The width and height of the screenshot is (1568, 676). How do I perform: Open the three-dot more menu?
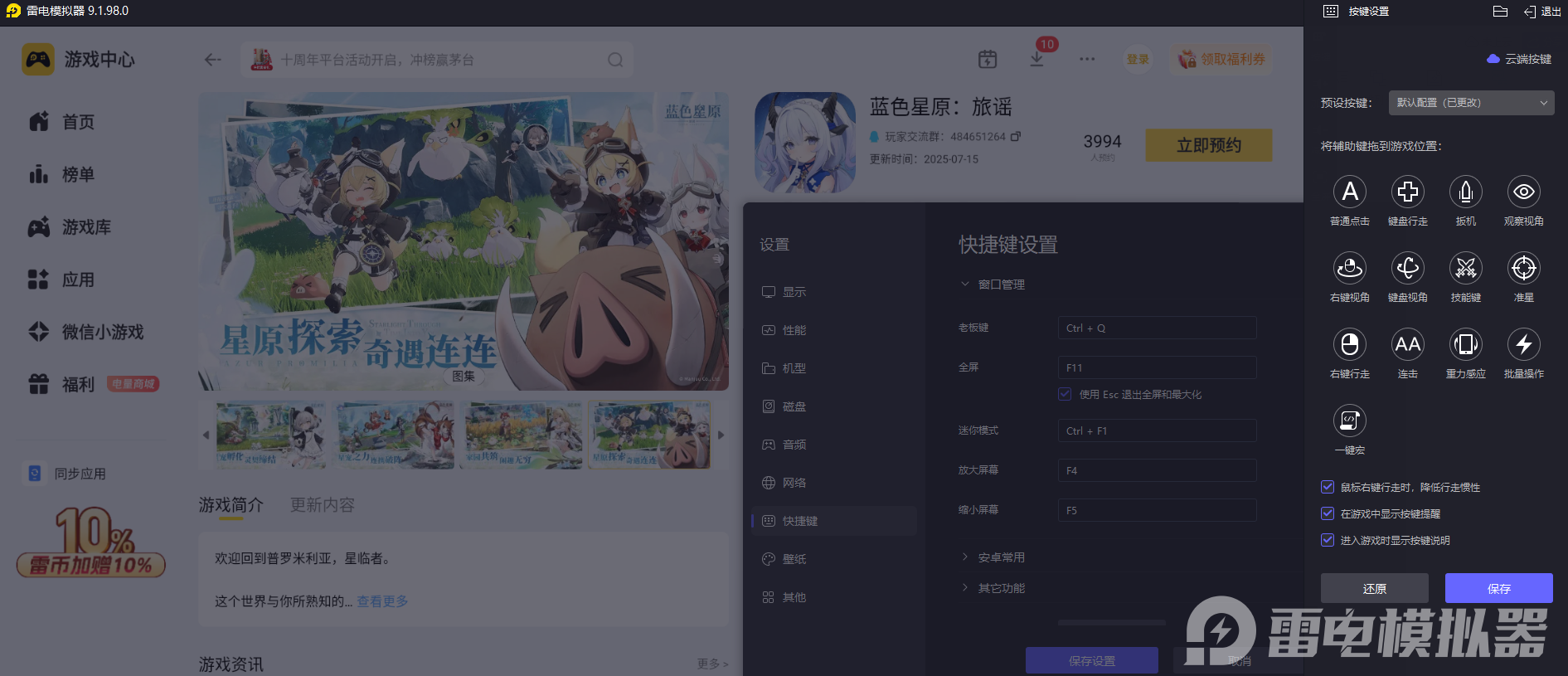(1087, 59)
